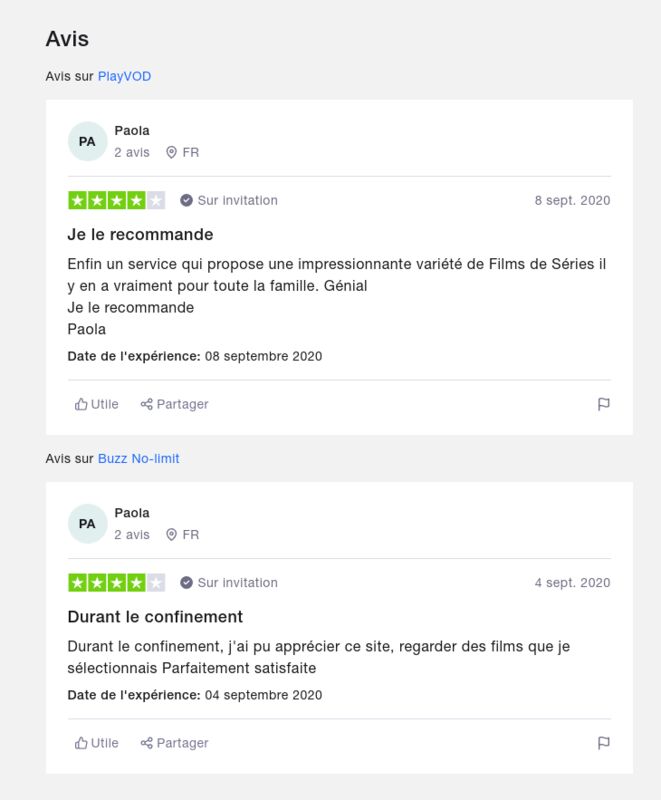This screenshot has width=661, height=800.
Task: Click the PA avatar in the second review
Action: (x=87, y=524)
